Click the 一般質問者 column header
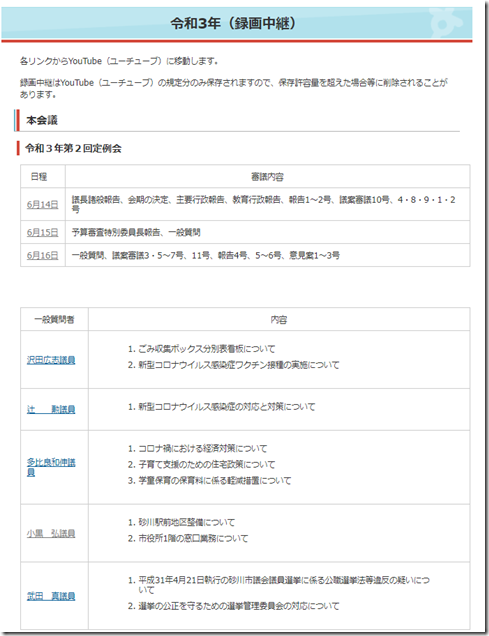Image resolution: width=489 pixels, height=636 pixels. (x=54, y=320)
